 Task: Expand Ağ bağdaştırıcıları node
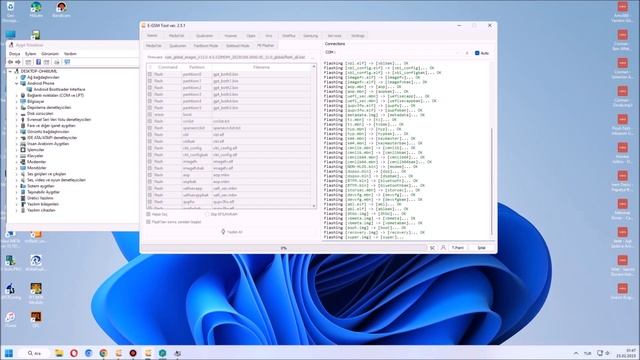point(17,77)
